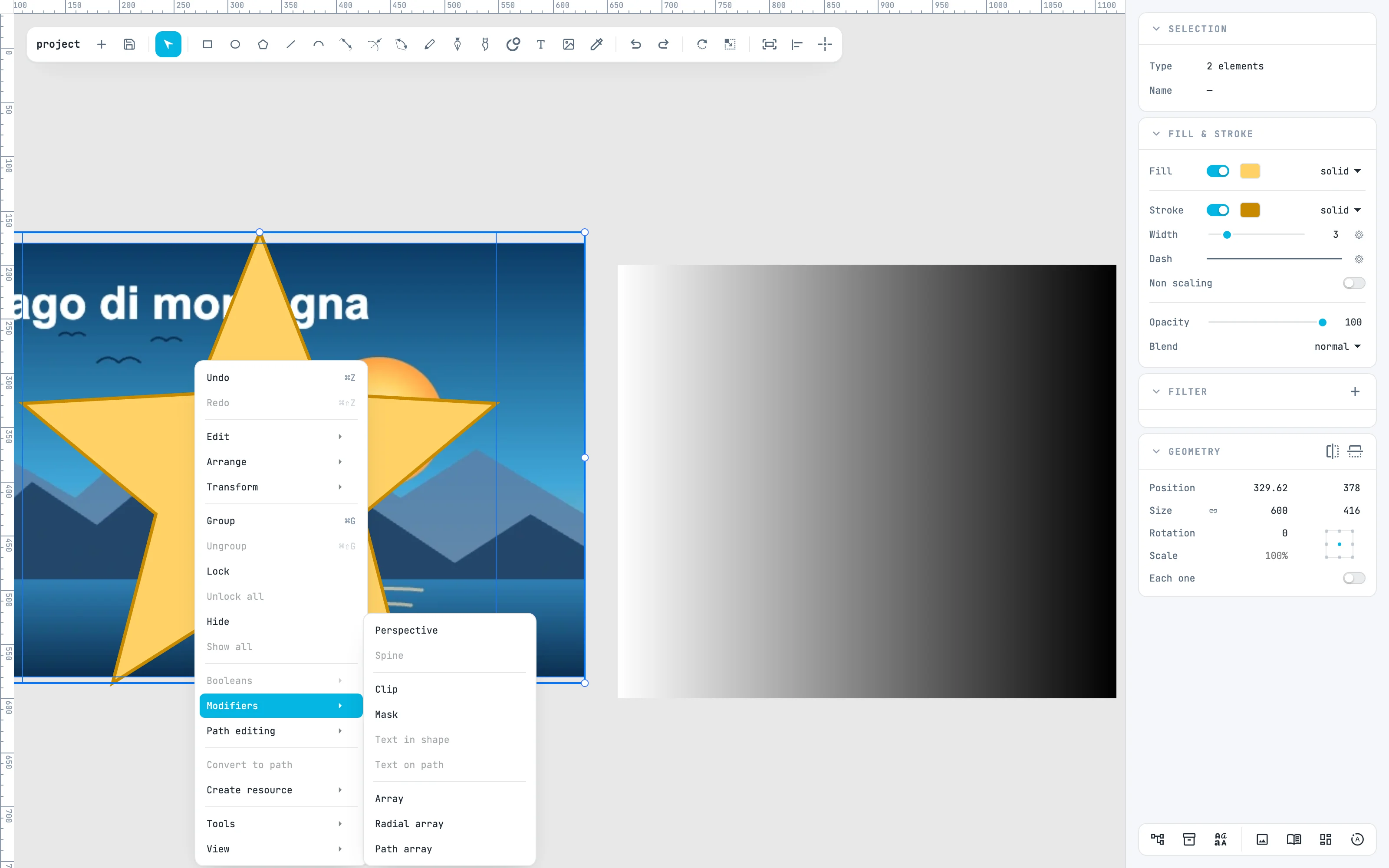
Task: Toggle the Fill switch off
Action: [1218, 171]
